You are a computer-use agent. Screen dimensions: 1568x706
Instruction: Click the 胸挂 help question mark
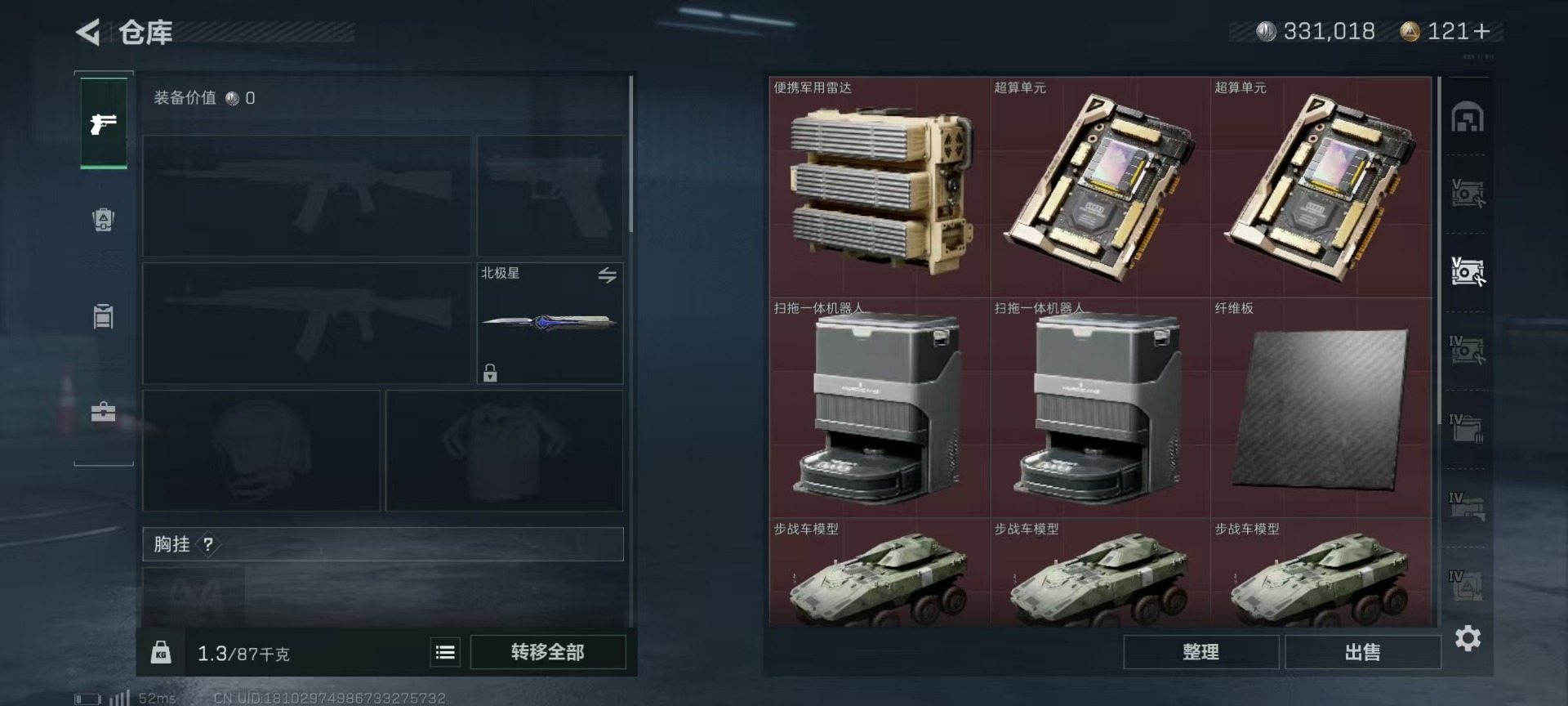[208, 544]
